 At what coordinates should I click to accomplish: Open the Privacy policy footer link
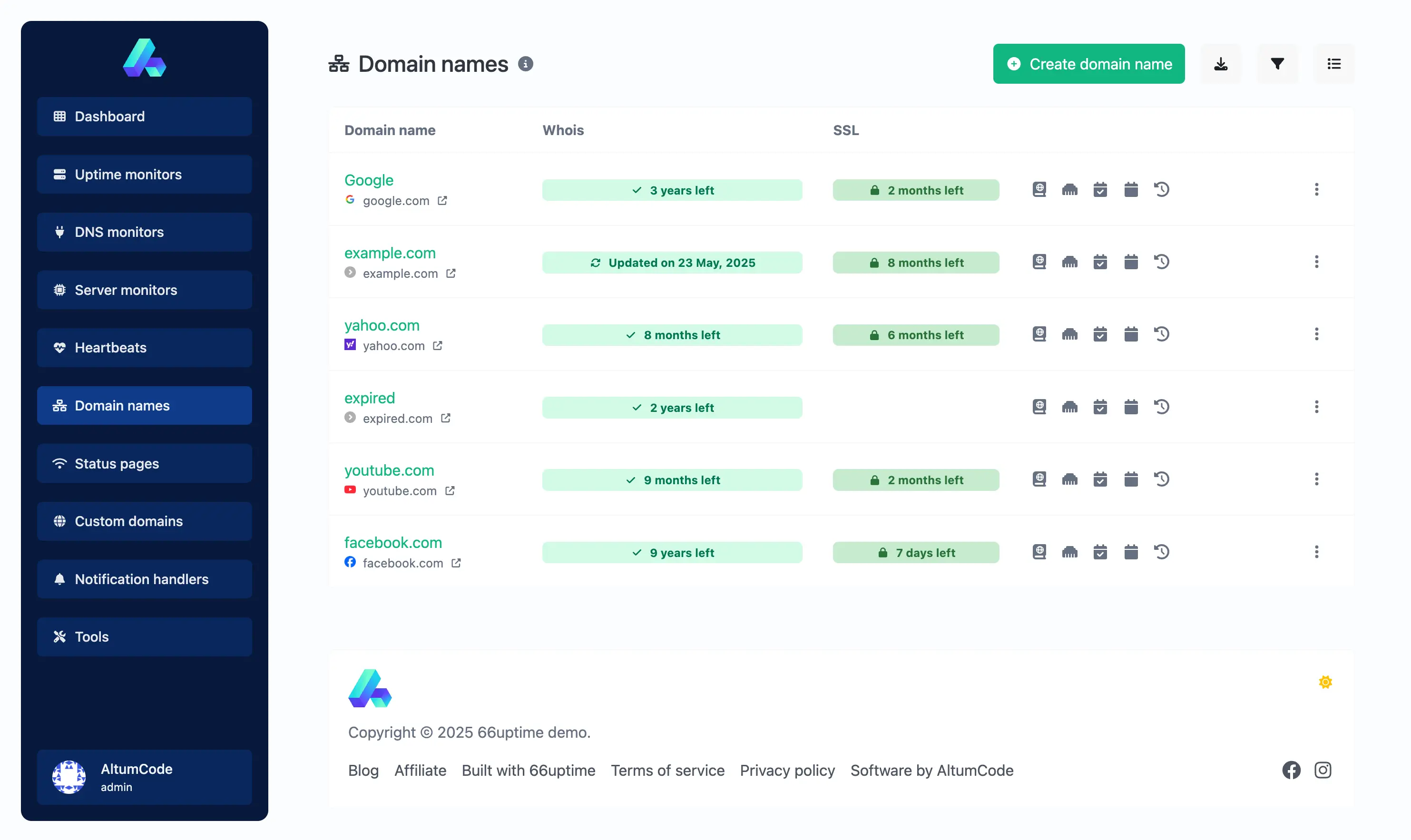click(x=787, y=771)
